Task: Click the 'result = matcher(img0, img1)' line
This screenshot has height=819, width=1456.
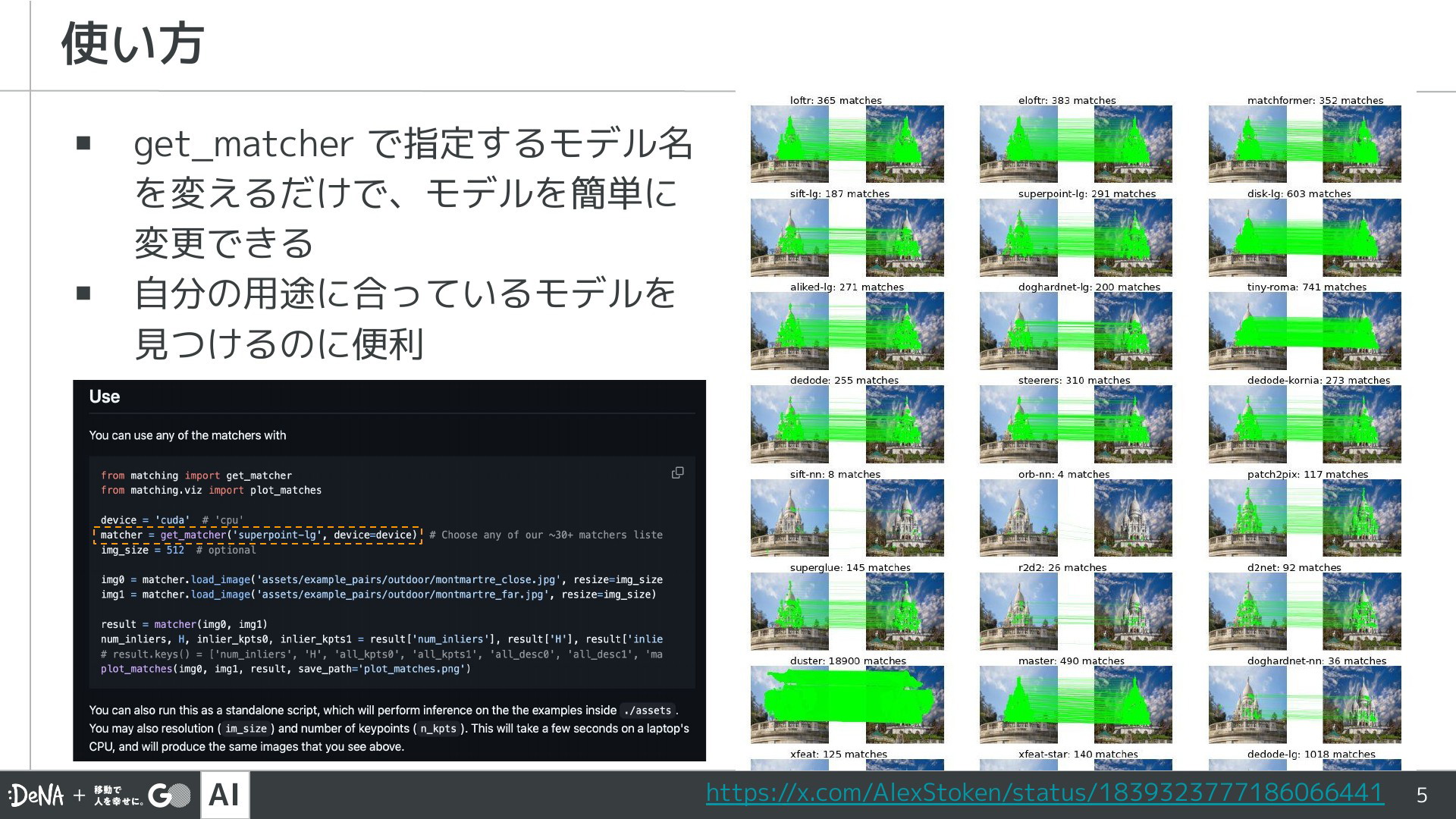Action: click(184, 624)
